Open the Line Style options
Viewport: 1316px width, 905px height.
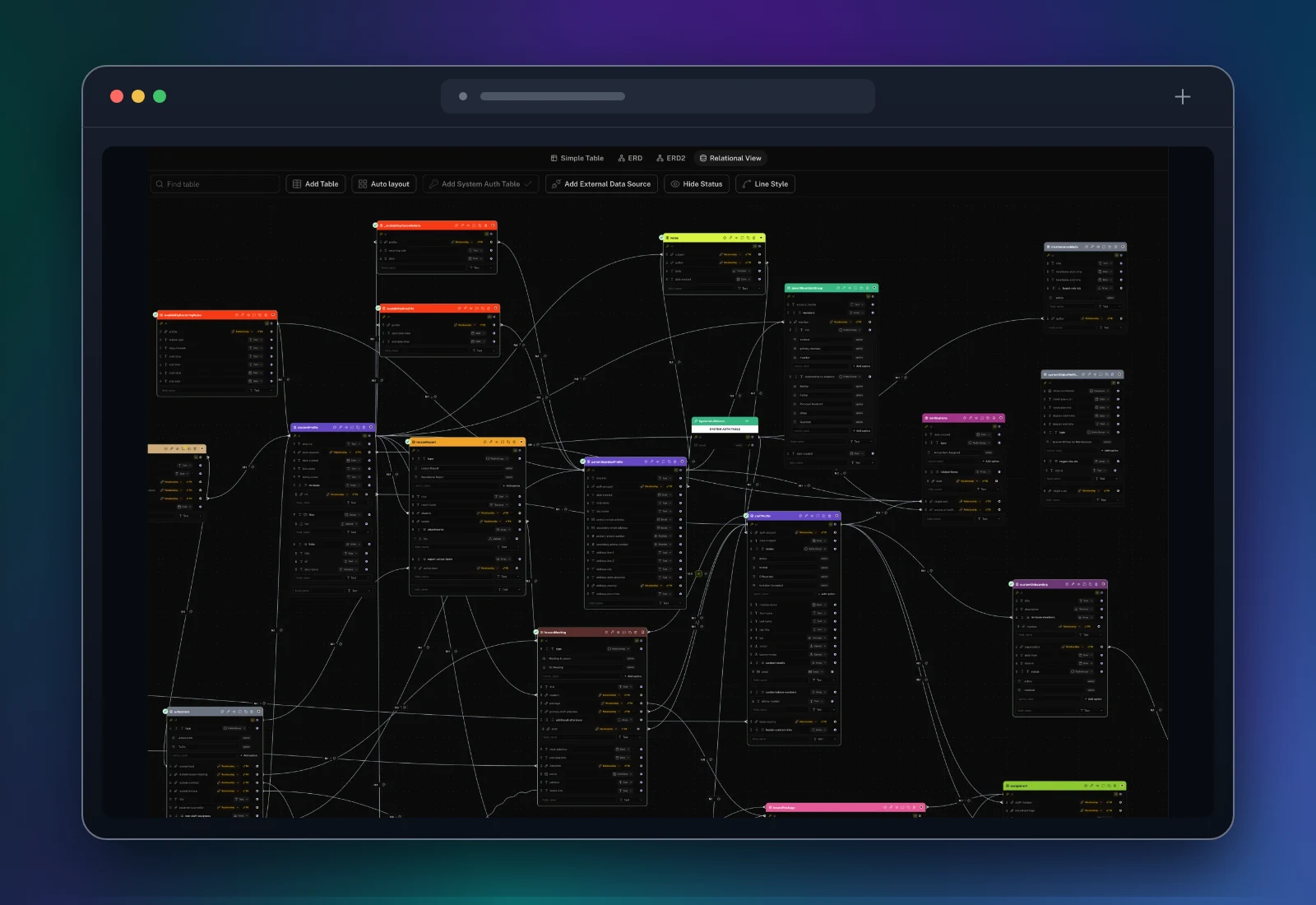coord(765,184)
